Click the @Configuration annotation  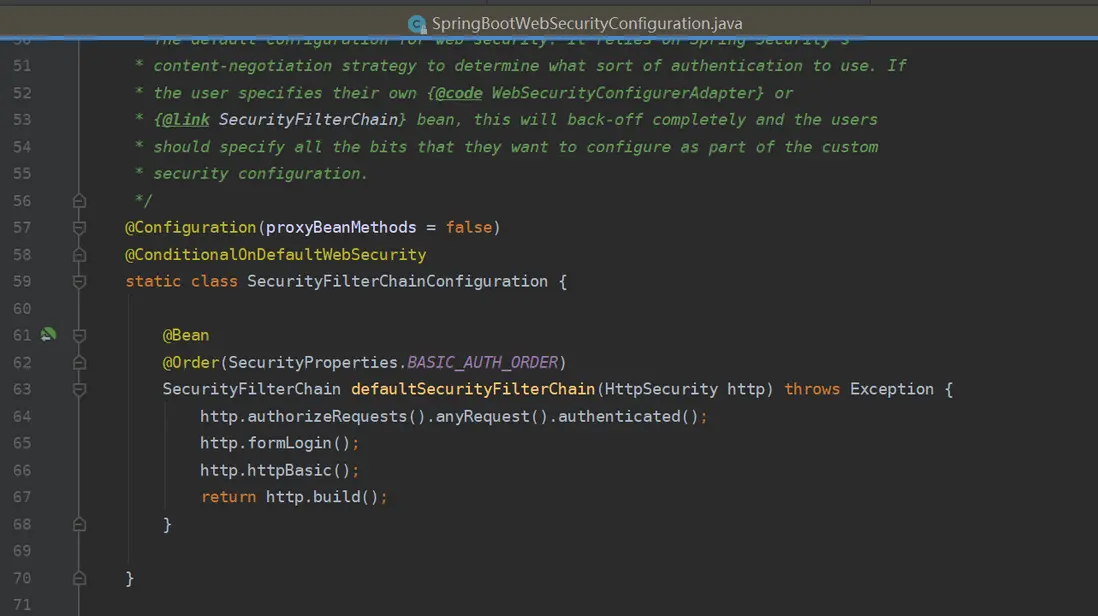[190, 228]
